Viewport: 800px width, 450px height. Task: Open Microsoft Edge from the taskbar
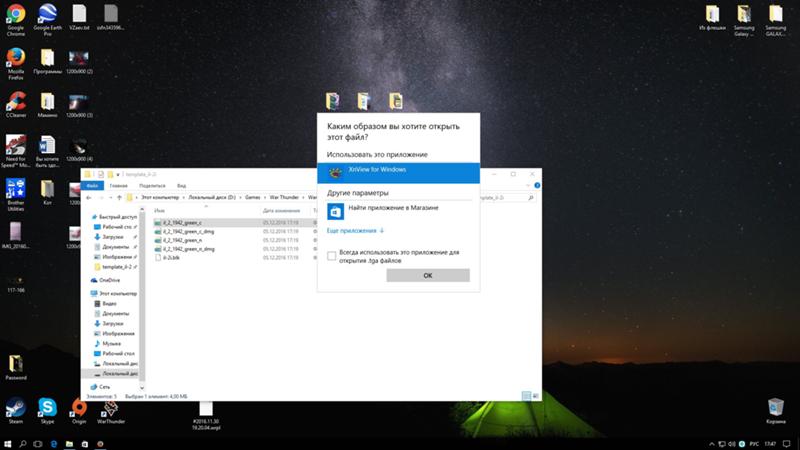pos(54,444)
